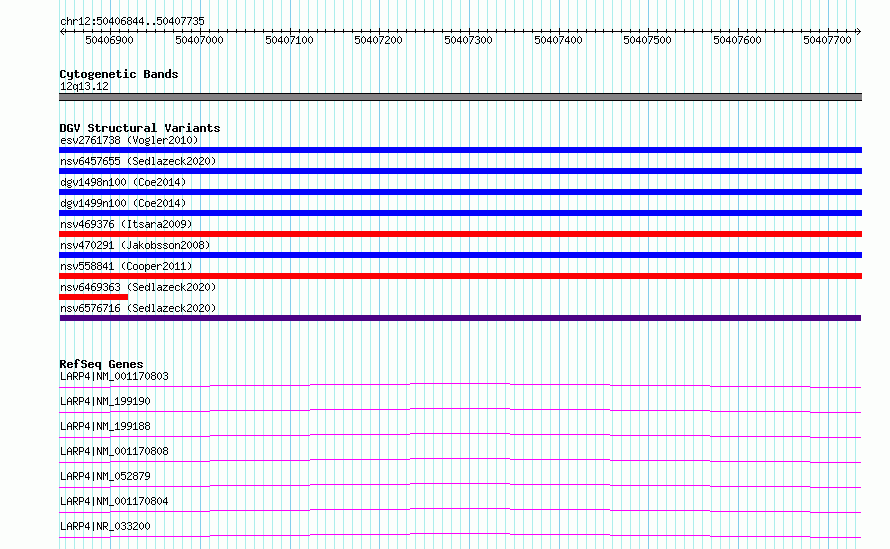The image size is (890, 549).
Task: Open transcript LARP4|NM_001170804 label
Action: click(x=114, y=501)
